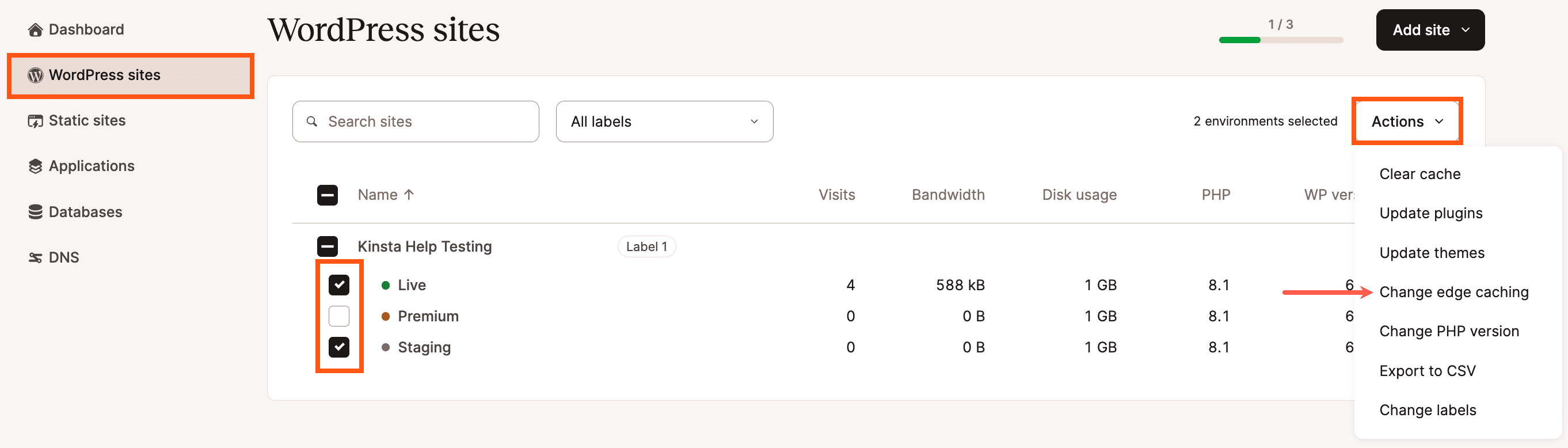Viewport: 1568px width, 448px height.
Task: Toggle the Kinsta Help Testing select-all checkbox
Action: click(327, 246)
